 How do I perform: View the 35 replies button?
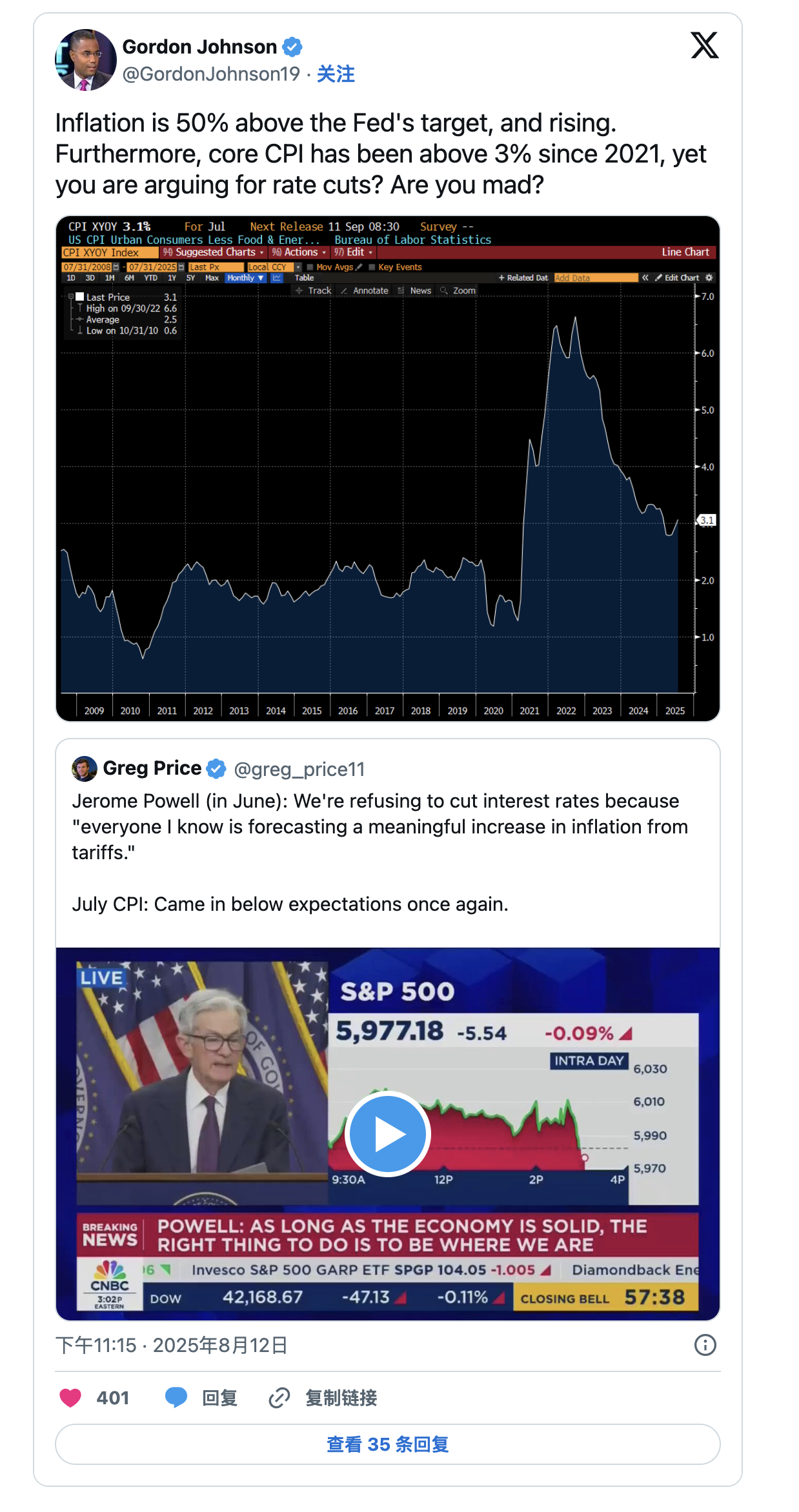click(387, 1444)
